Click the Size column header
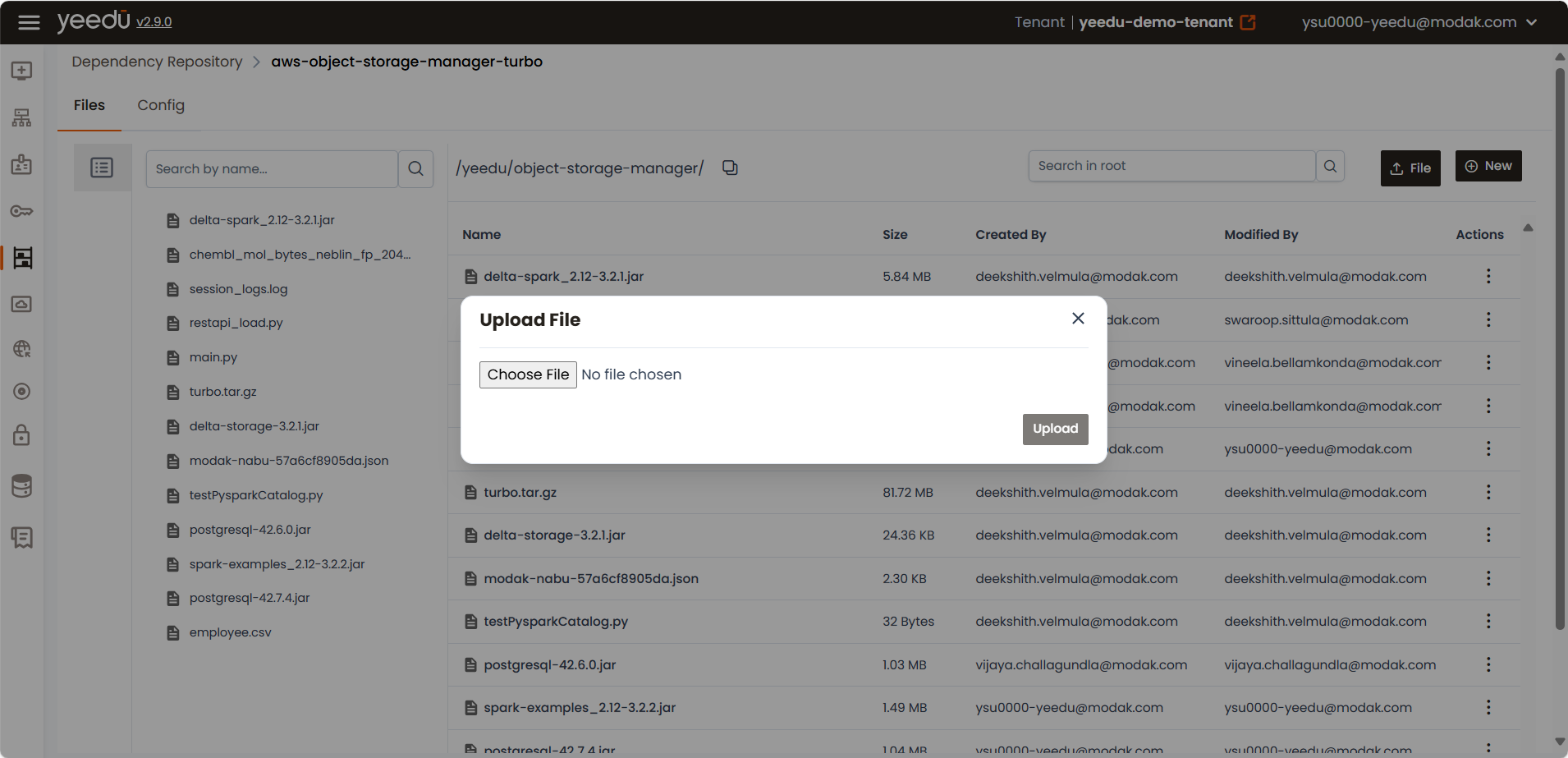 coord(895,235)
